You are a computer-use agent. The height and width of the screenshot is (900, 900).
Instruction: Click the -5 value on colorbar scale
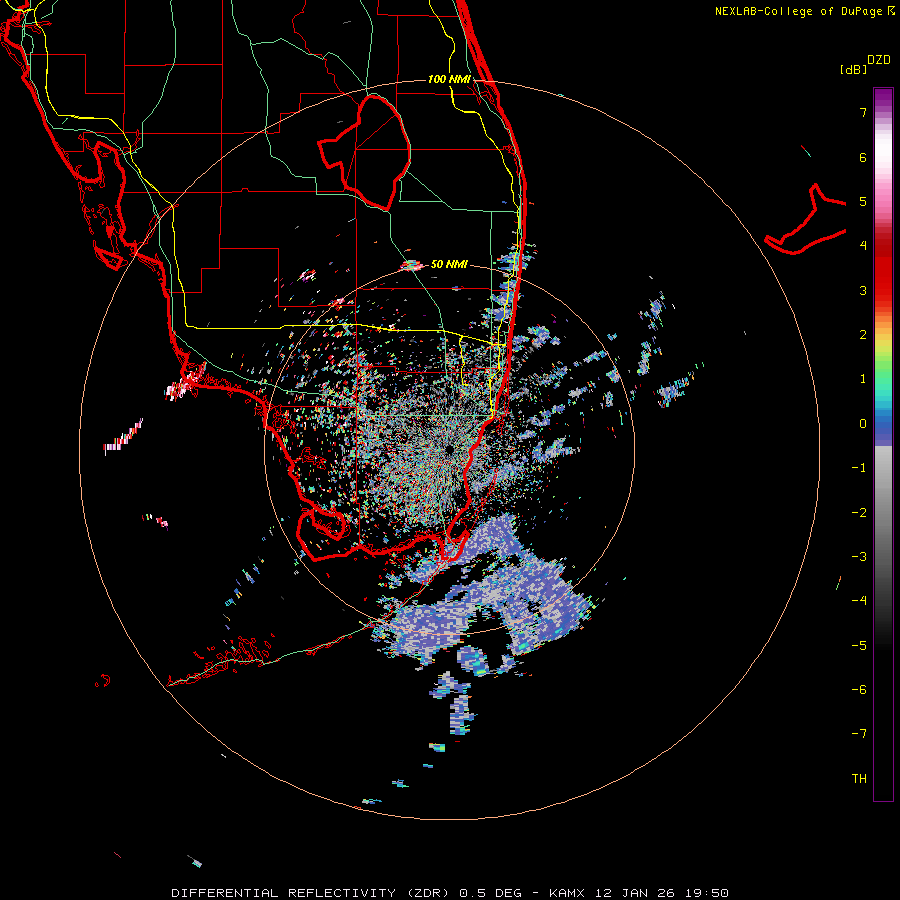pos(859,646)
